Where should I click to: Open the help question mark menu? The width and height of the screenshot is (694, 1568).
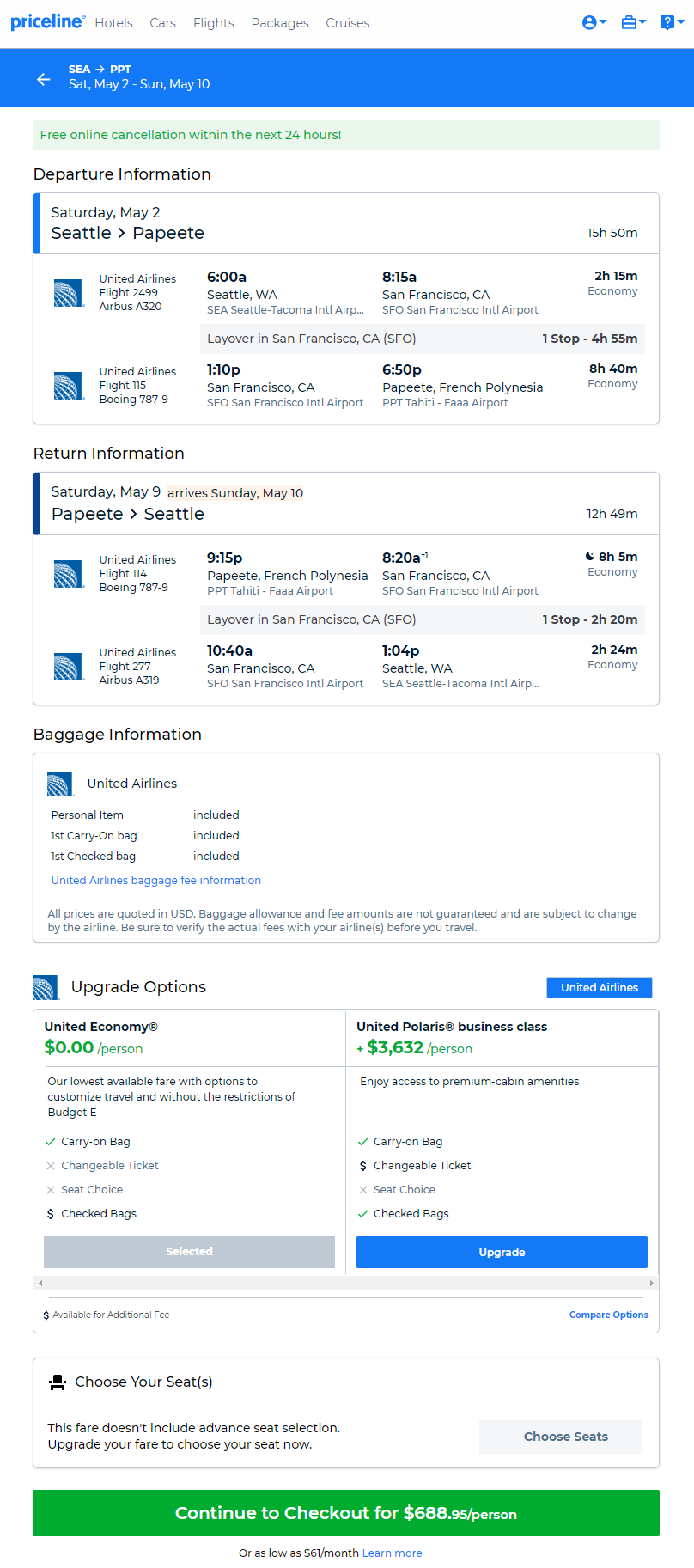tap(671, 23)
